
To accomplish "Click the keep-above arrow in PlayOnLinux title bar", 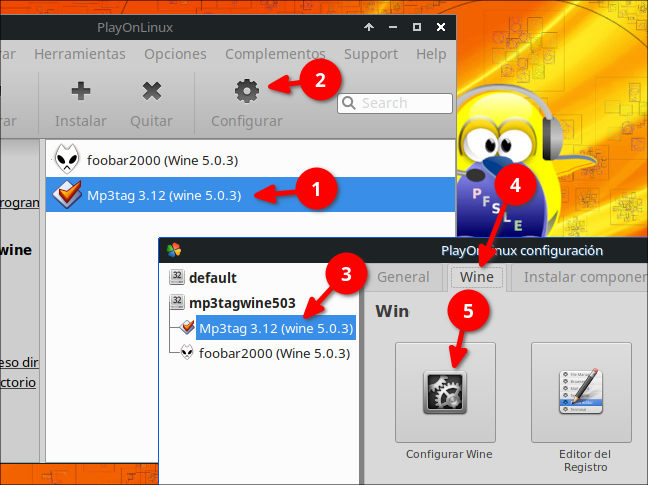I will [x=369, y=27].
